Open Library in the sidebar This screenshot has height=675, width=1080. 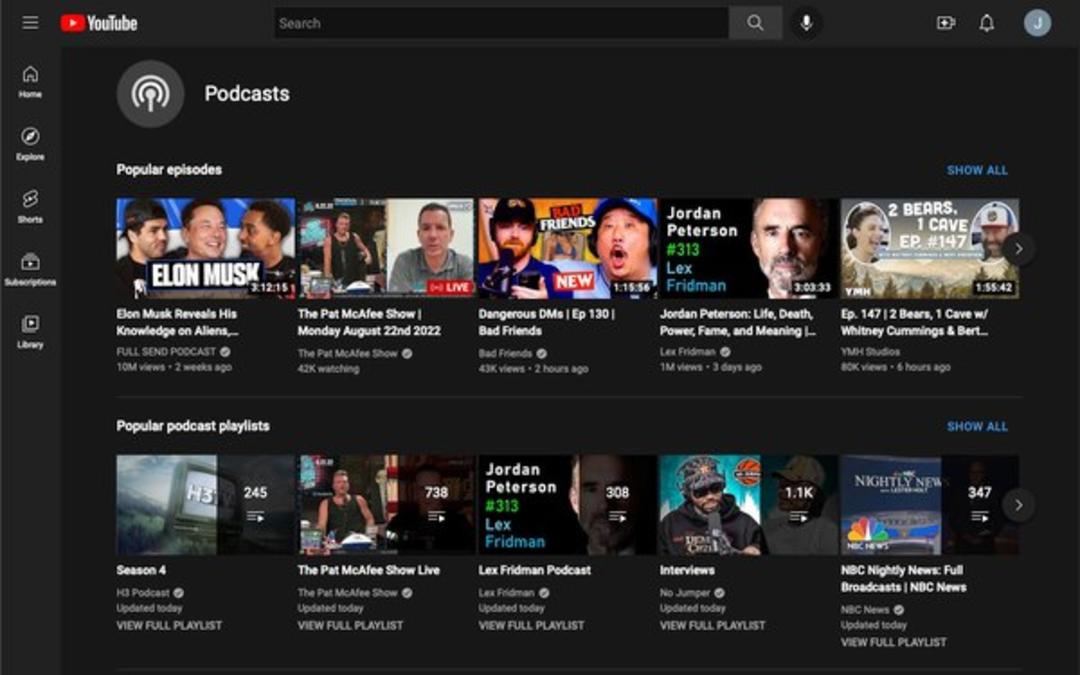[x=30, y=331]
